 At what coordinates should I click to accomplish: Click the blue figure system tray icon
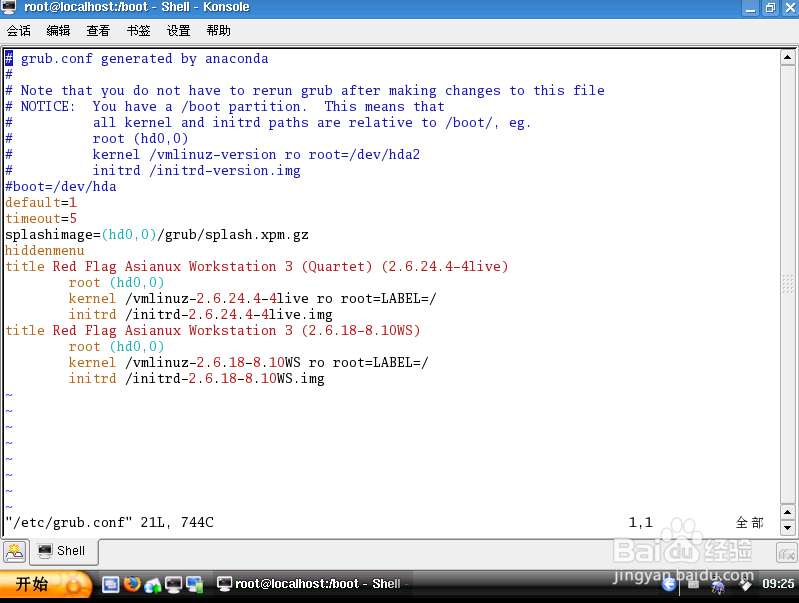pyautogui.click(x=718, y=586)
